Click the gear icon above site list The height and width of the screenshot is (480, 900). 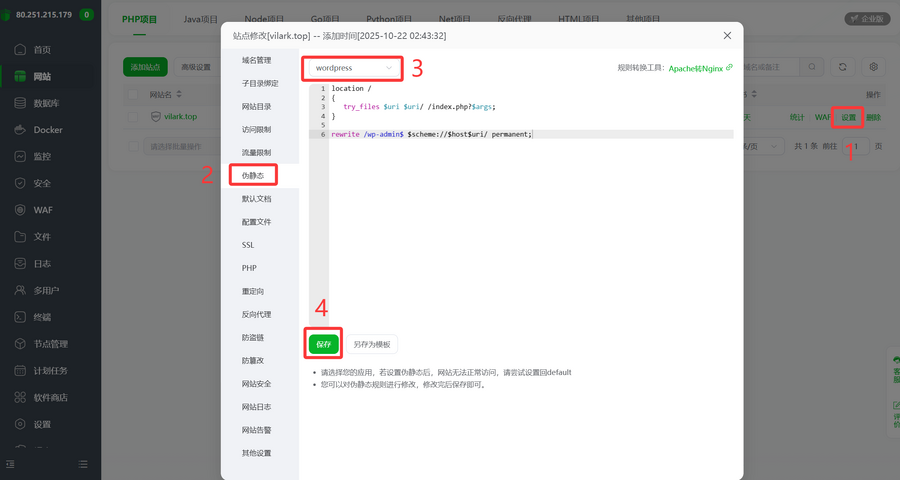(873, 67)
